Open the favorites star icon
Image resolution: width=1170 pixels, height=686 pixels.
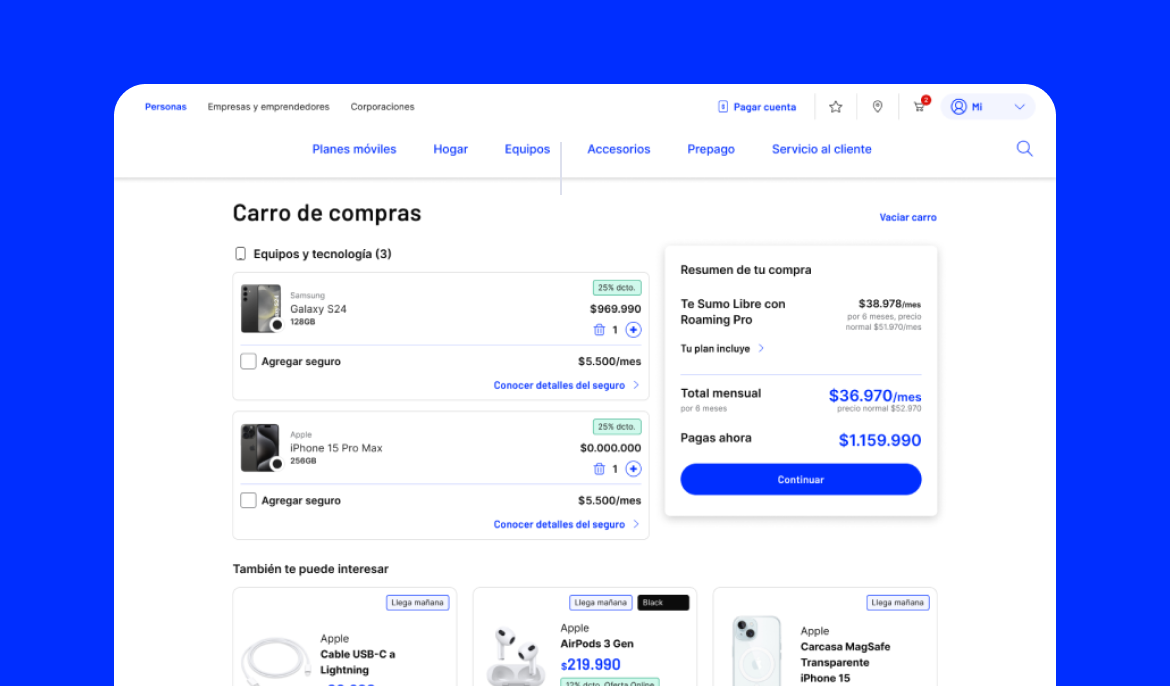836,107
